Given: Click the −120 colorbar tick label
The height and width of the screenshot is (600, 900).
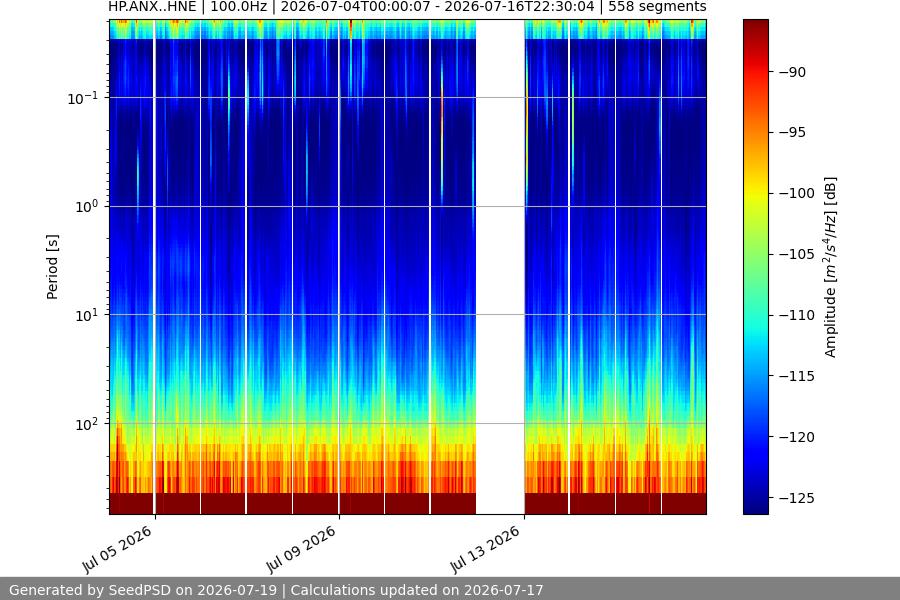Looking at the screenshot, I should click(796, 438).
